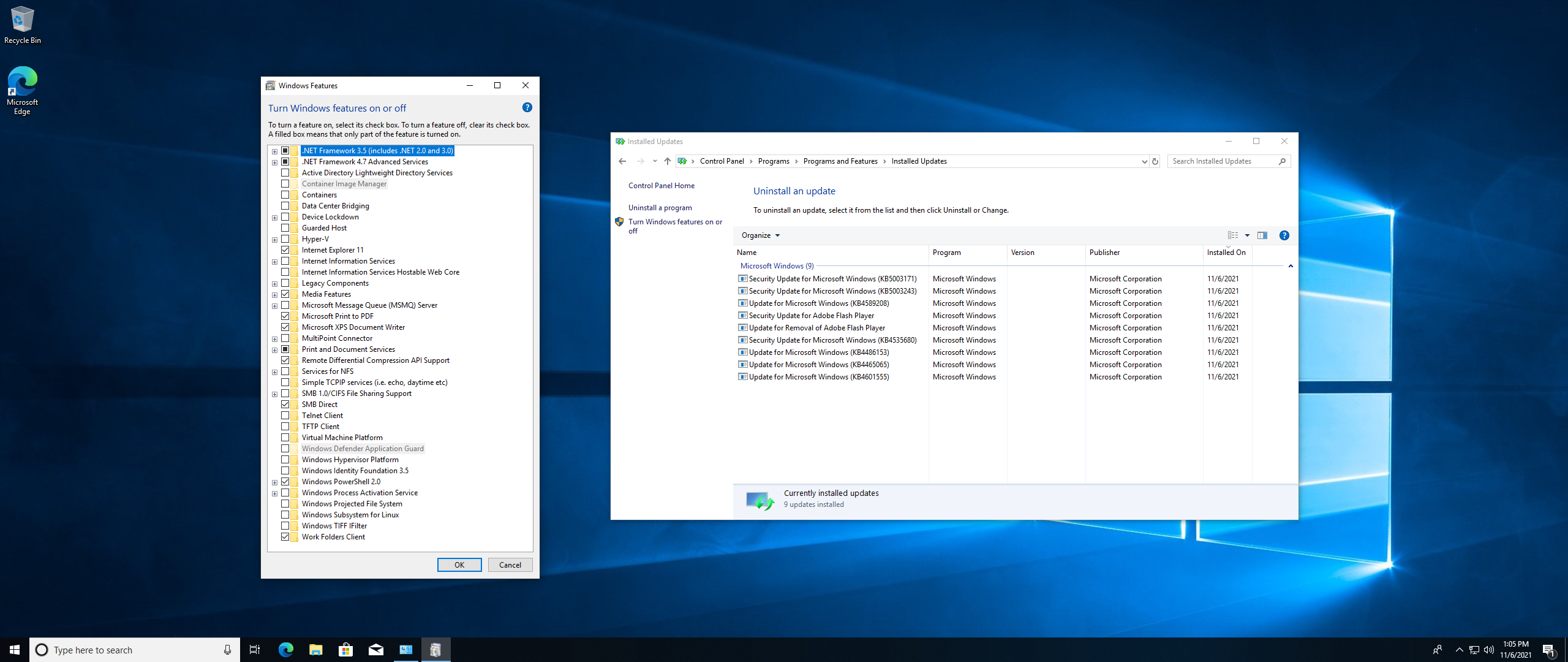The image size is (1568, 662).
Task: Open File Explorer from the taskbar
Action: coord(316,650)
